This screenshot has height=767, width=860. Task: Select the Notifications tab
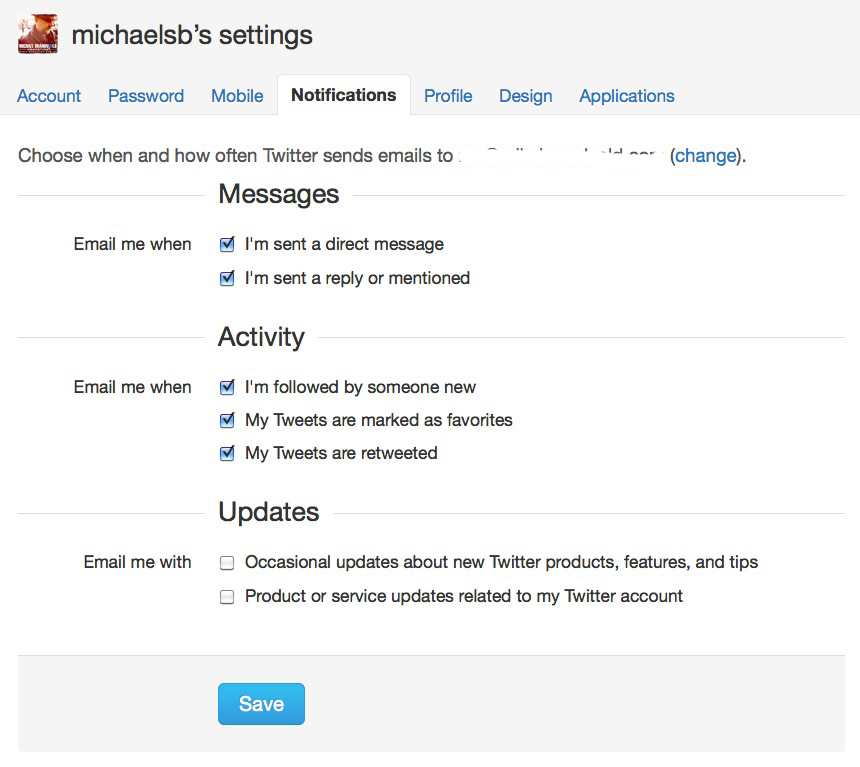point(343,95)
